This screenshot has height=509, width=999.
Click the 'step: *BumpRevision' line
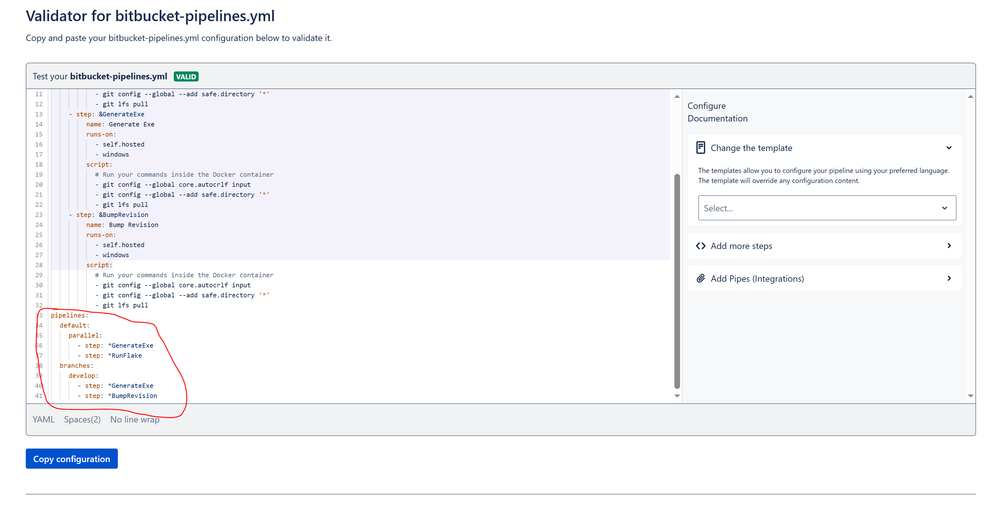117,396
